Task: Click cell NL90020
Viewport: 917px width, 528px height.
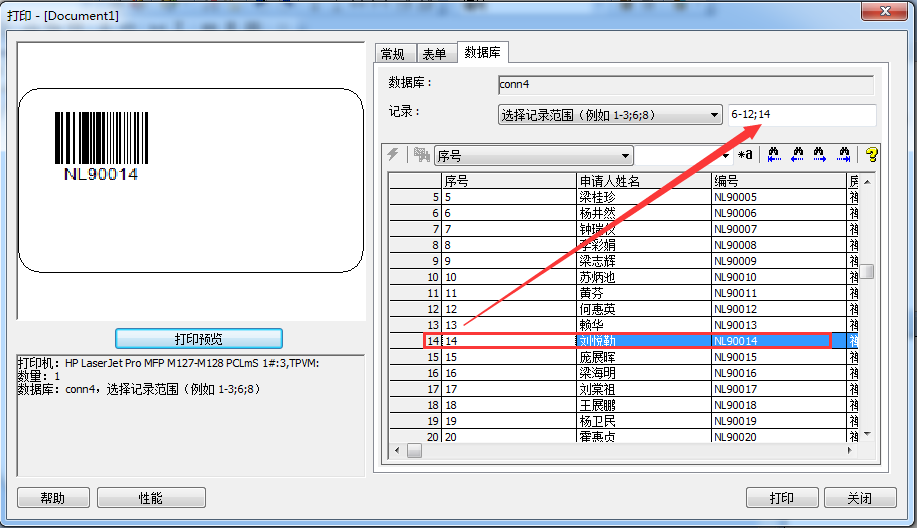Action: (778, 436)
